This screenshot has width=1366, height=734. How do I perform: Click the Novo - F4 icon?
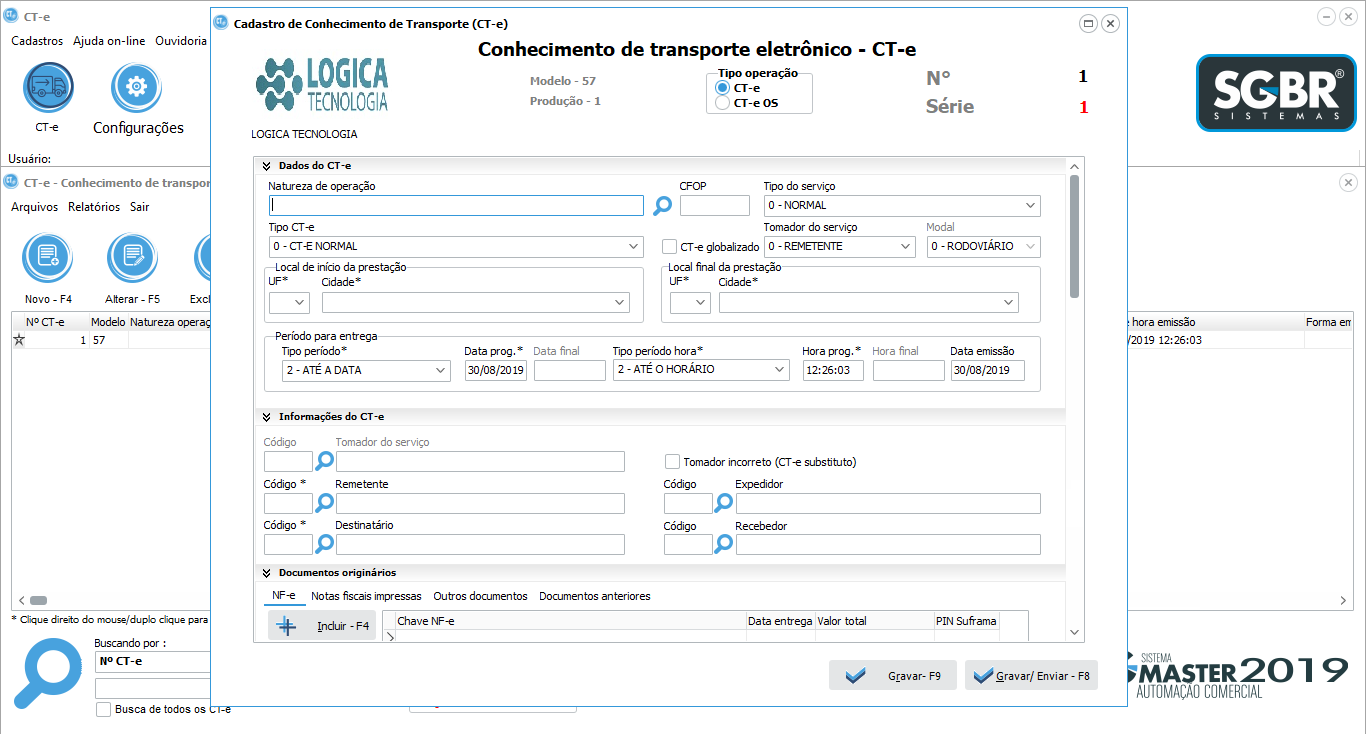tap(48, 257)
